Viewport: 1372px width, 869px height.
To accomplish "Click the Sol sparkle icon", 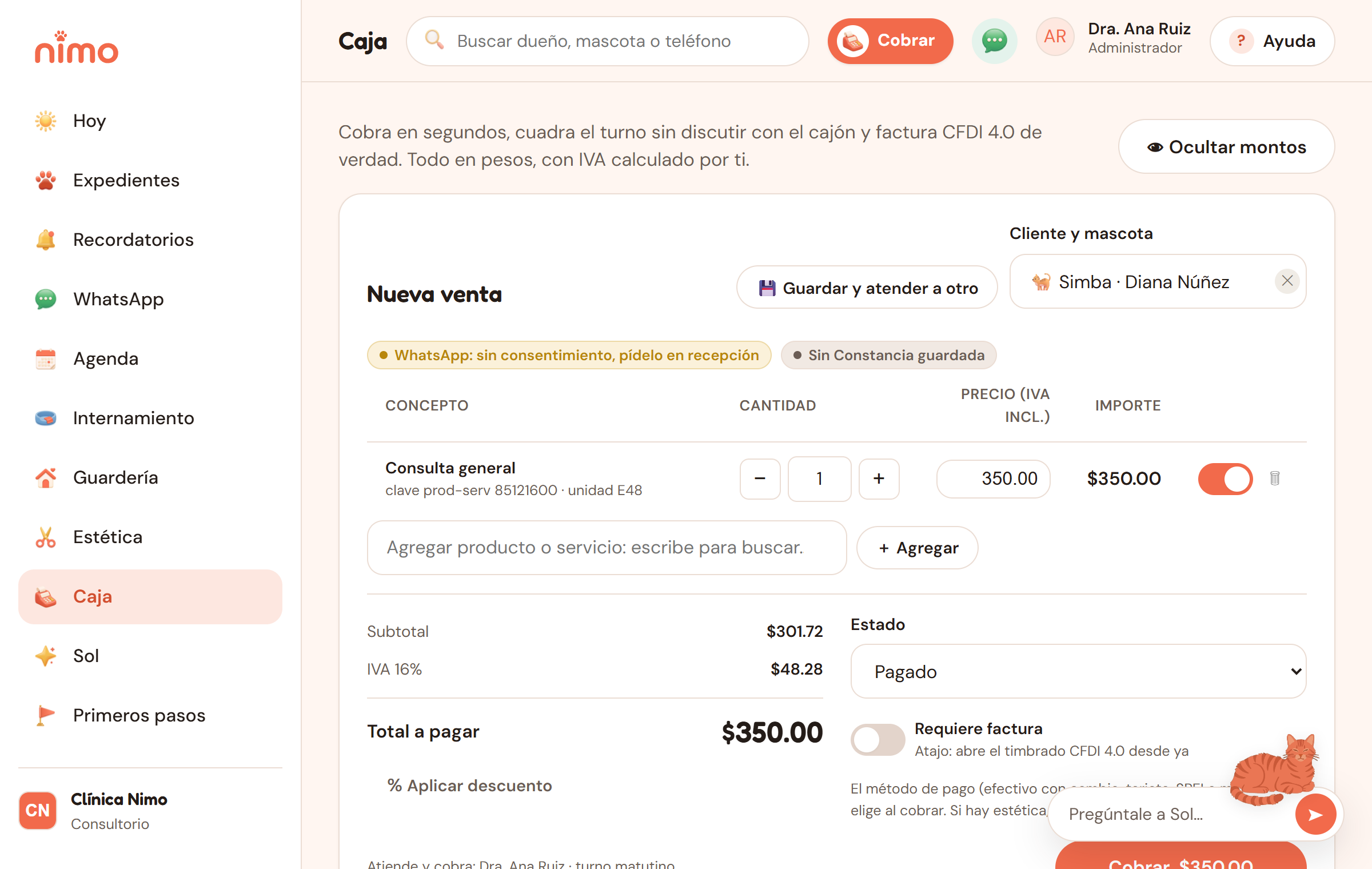I will coord(46,656).
